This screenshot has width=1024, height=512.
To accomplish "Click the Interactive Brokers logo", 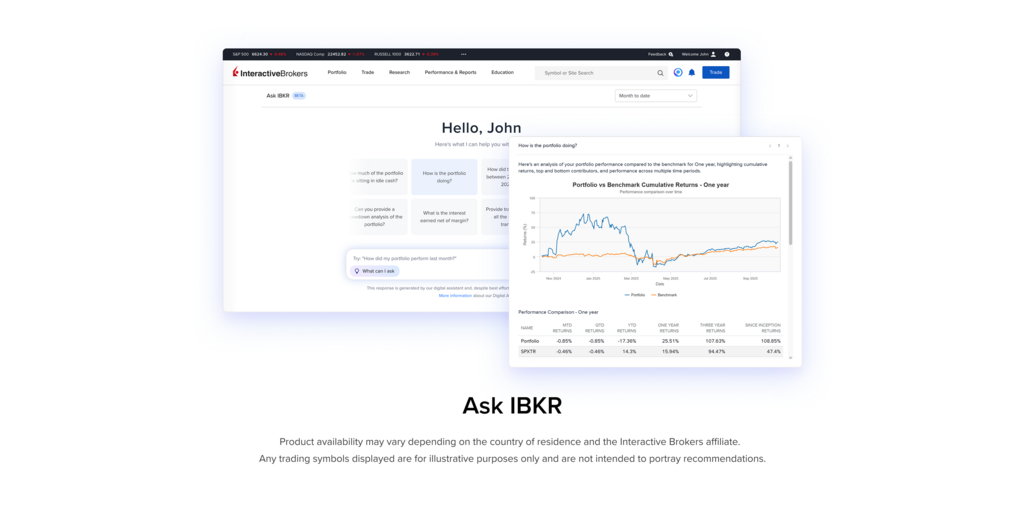I will tap(269, 72).
